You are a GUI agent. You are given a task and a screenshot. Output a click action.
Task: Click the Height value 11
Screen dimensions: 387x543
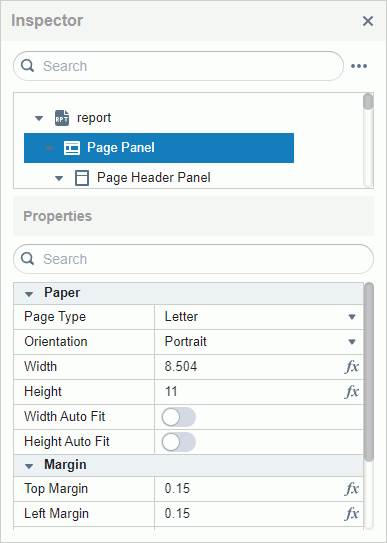(x=171, y=392)
